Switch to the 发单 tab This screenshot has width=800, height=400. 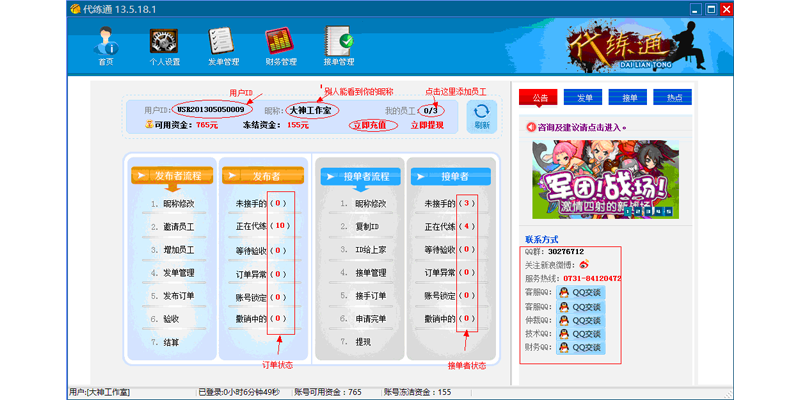[583, 97]
